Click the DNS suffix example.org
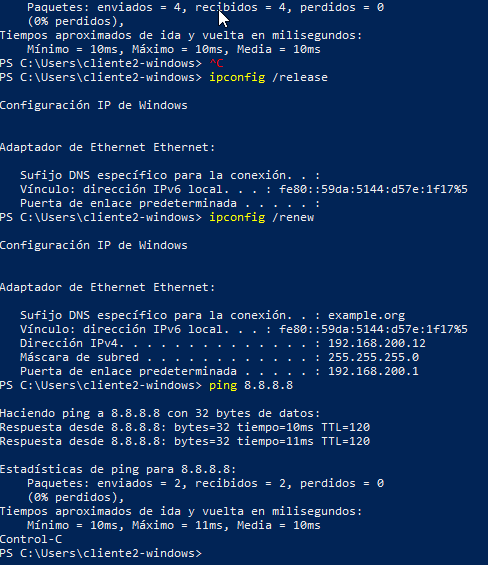The image size is (488, 565). [367, 315]
